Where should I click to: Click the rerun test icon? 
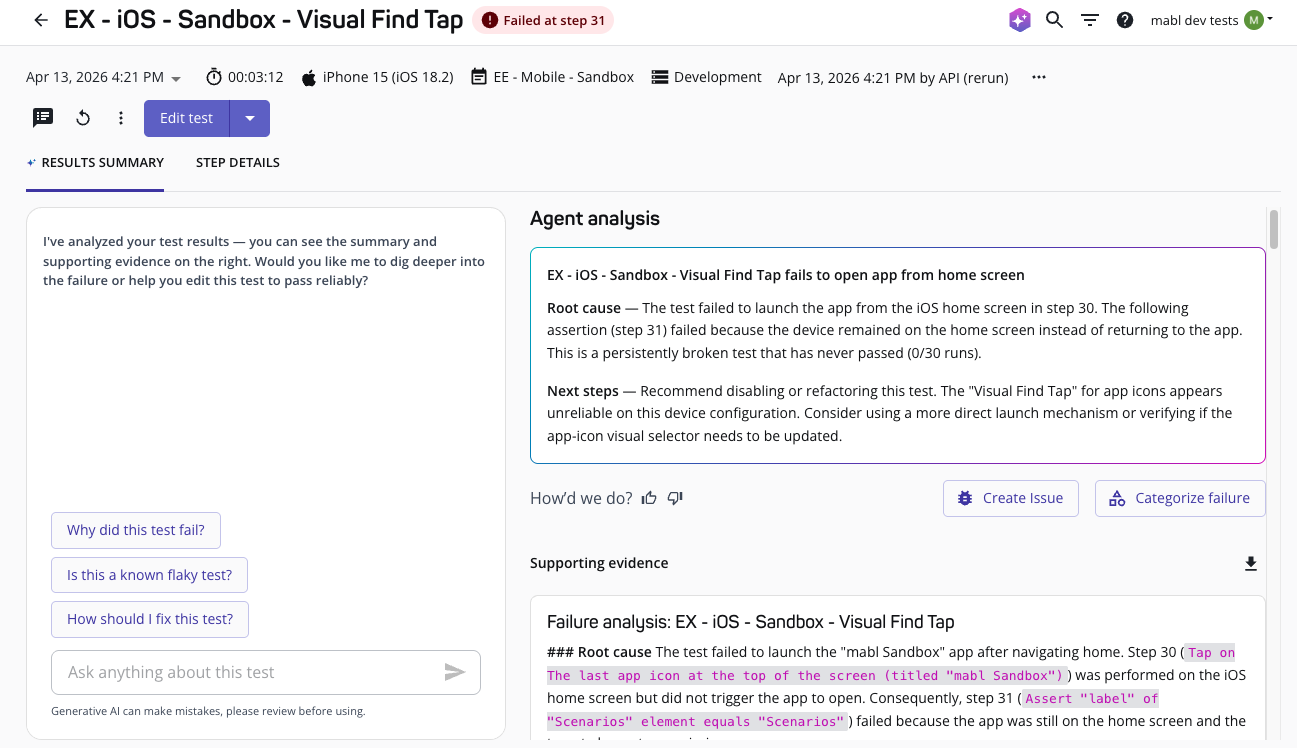83,118
